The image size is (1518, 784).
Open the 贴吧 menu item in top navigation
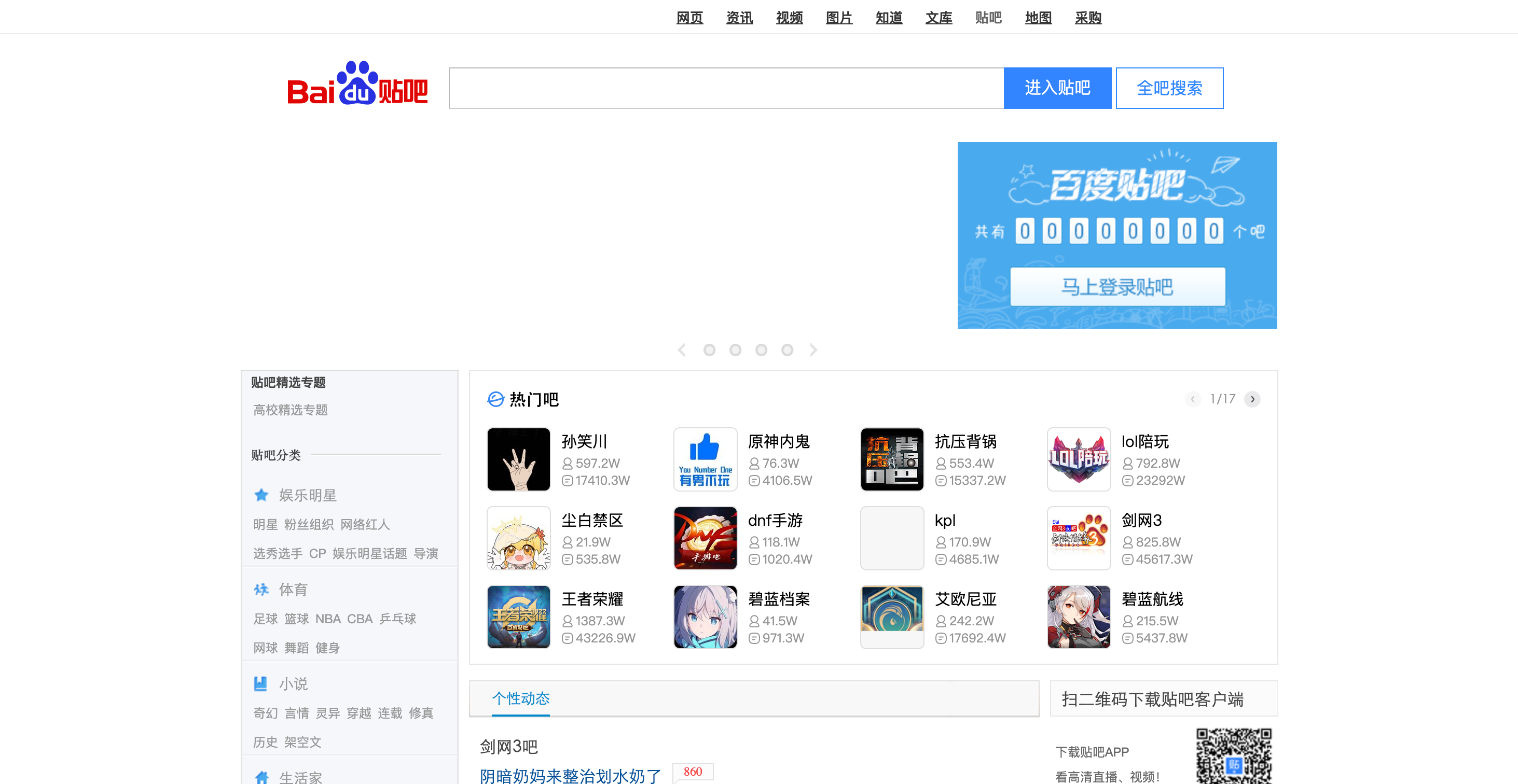(988, 18)
